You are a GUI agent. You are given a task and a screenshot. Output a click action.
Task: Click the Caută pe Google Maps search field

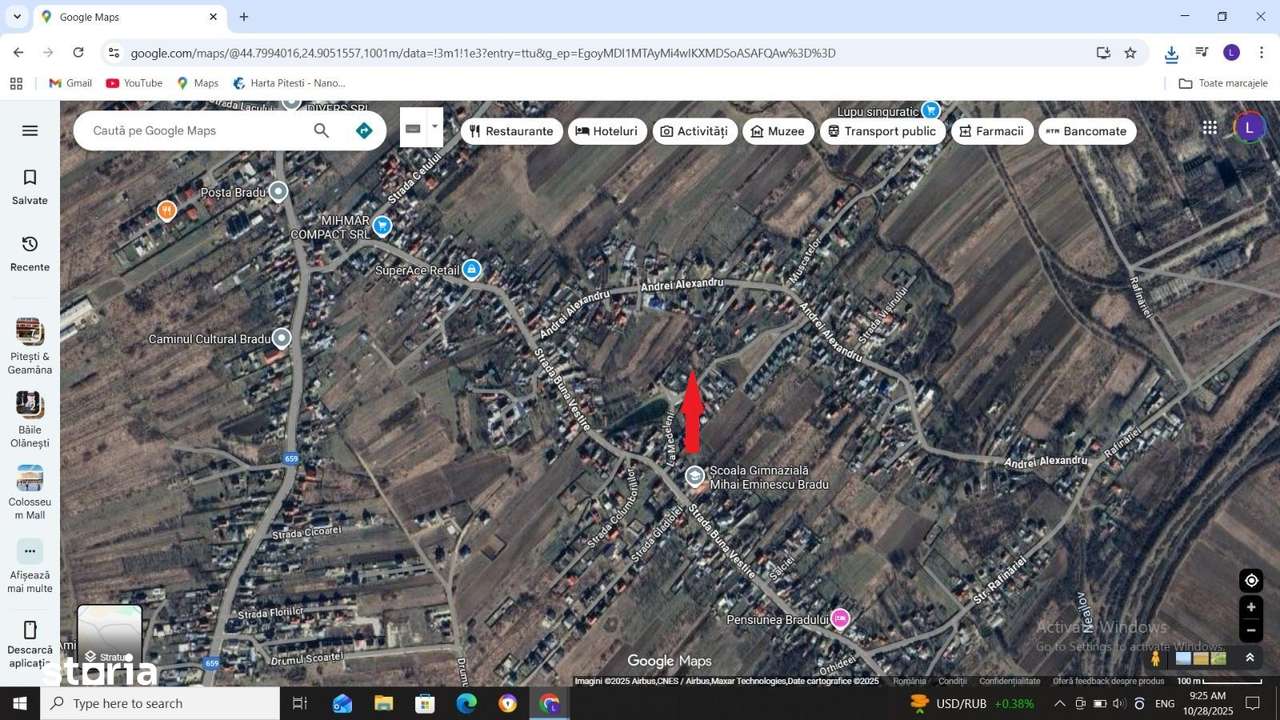[190, 130]
